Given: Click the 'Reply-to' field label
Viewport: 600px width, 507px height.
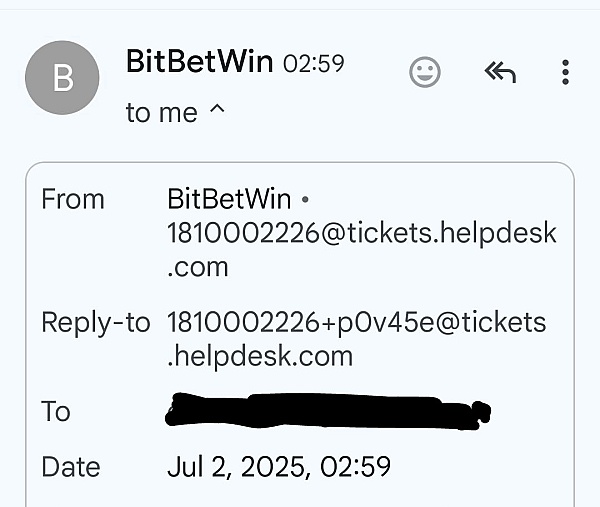Looking at the screenshot, I should coord(96,323).
